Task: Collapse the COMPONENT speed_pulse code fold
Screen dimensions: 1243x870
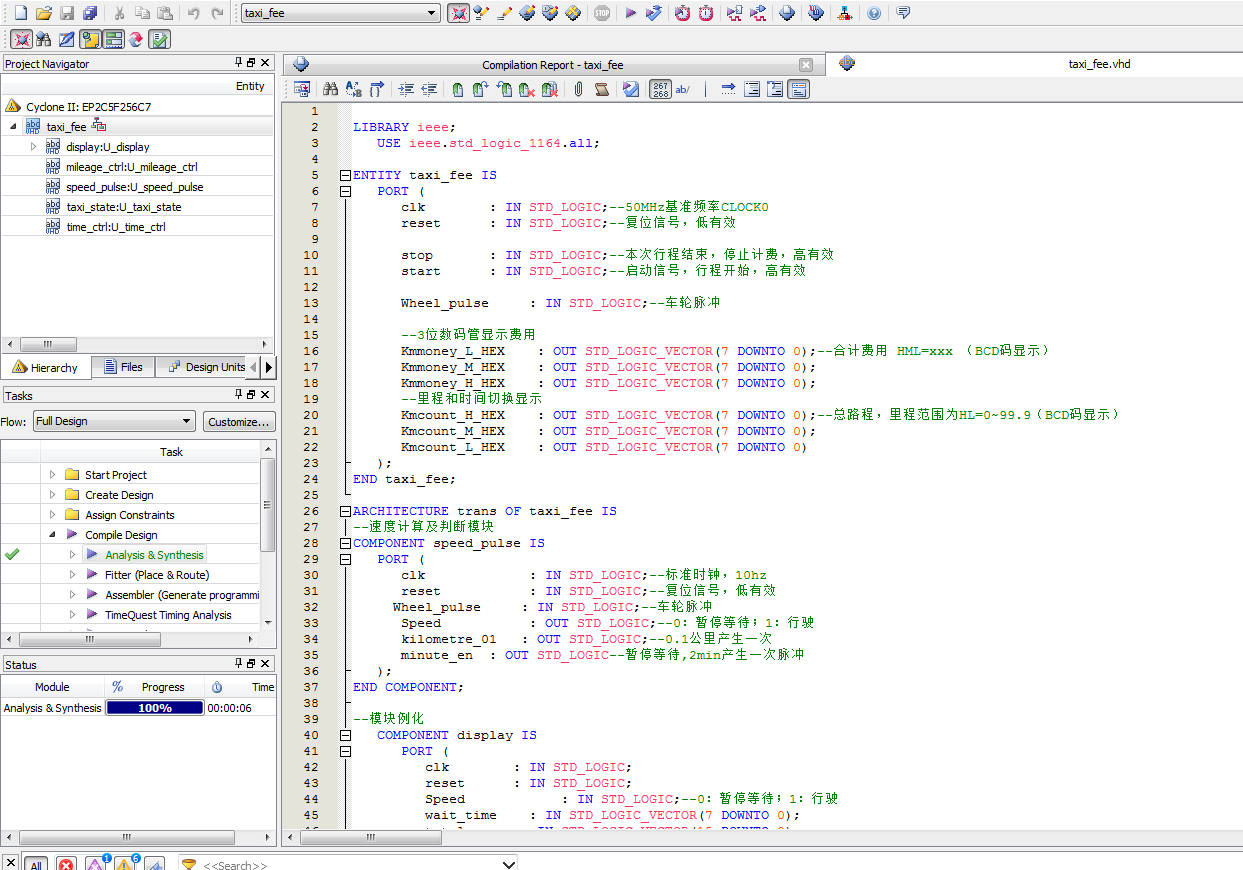Action: [x=346, y=543]
